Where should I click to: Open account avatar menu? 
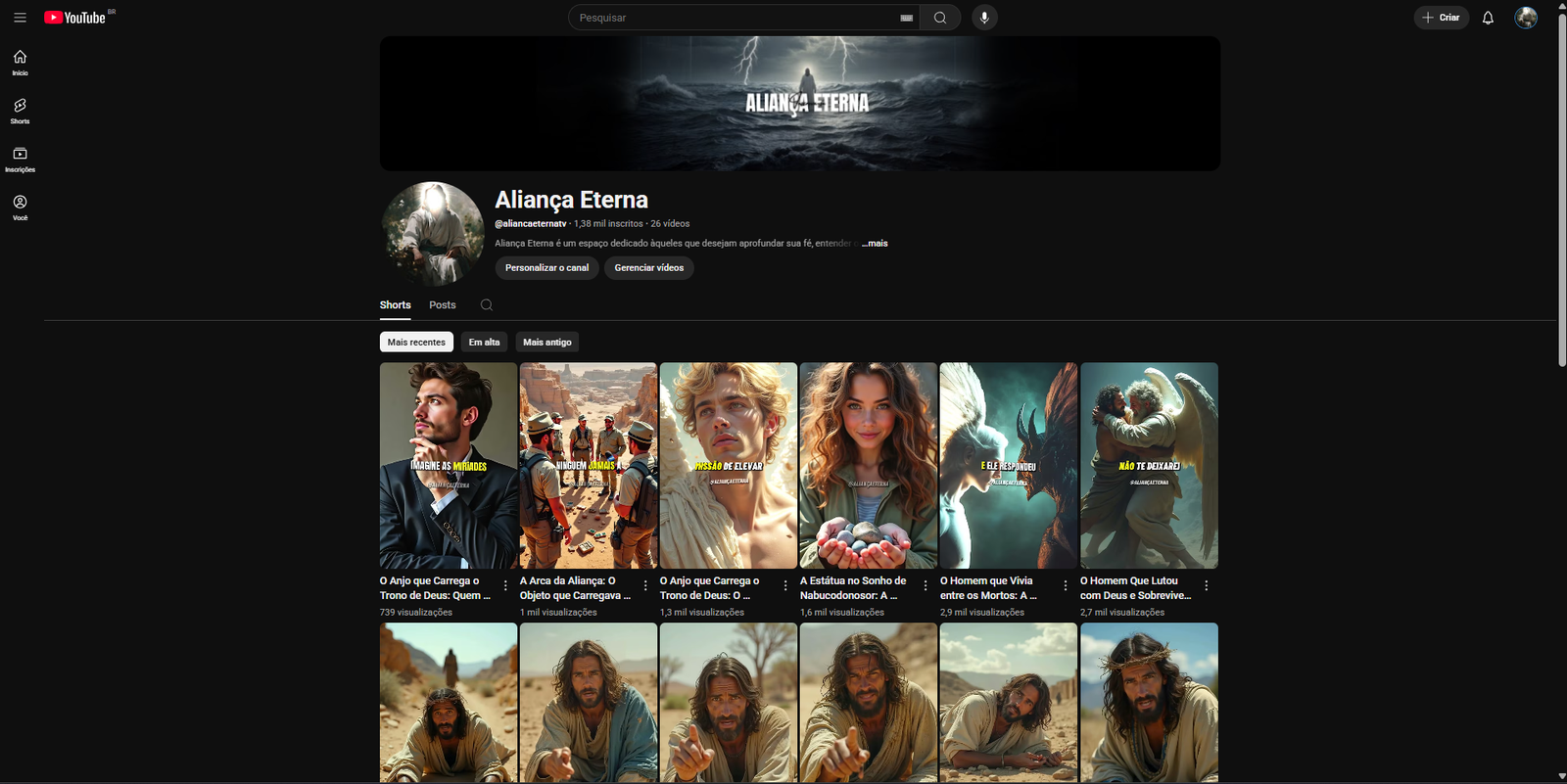pos(1526,18)
